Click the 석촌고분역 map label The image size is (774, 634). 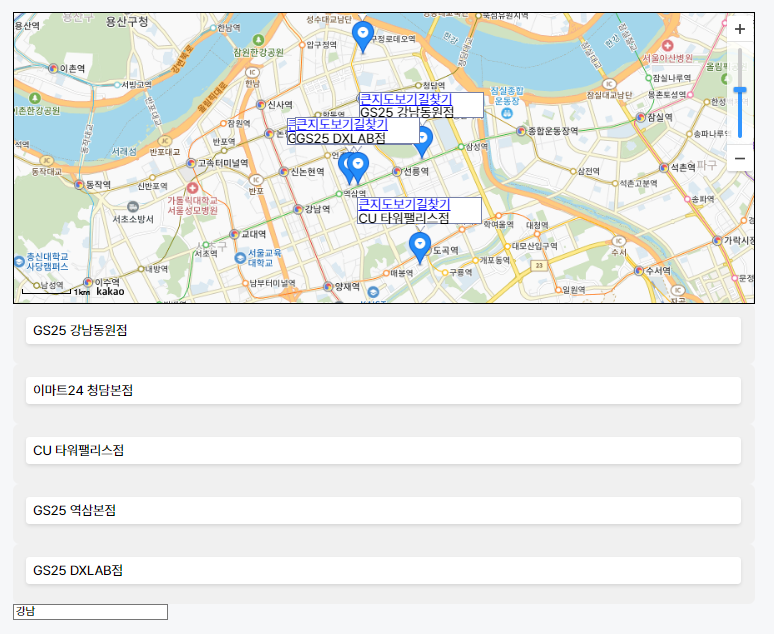click(x=639, y=183)
